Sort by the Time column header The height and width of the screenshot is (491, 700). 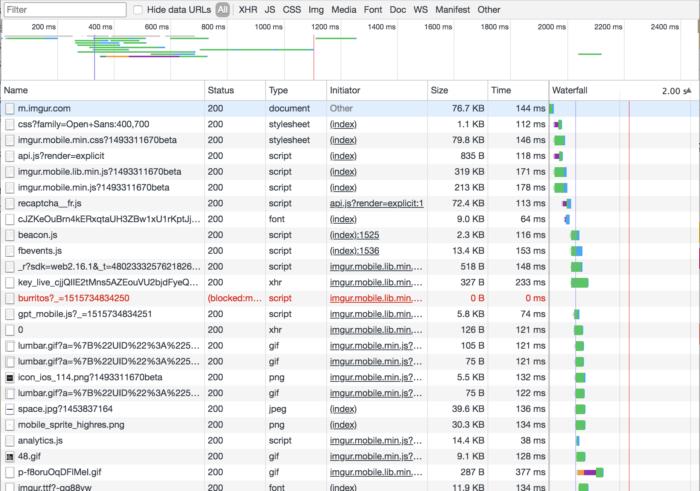click(518, 90)
